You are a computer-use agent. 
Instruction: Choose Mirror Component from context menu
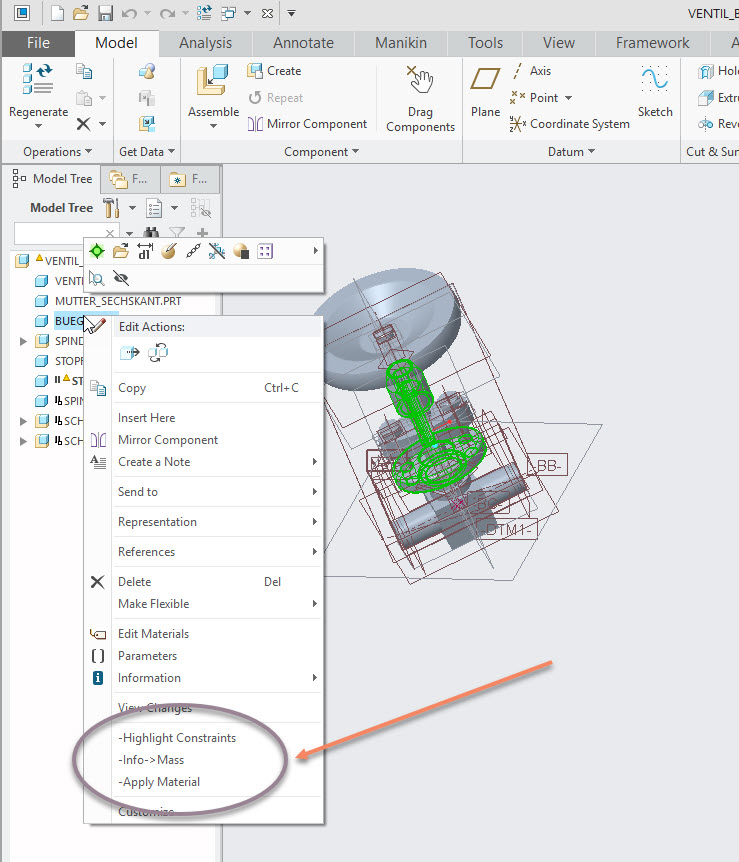(167, 440)
